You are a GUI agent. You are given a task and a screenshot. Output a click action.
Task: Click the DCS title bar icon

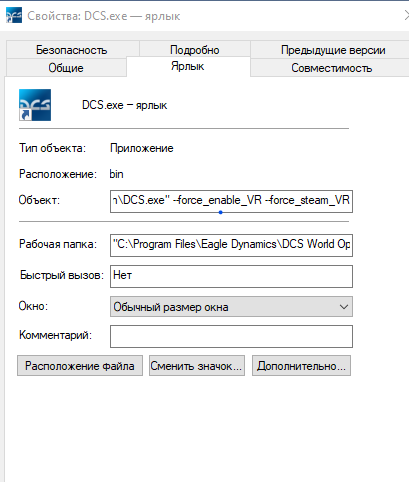14,16
